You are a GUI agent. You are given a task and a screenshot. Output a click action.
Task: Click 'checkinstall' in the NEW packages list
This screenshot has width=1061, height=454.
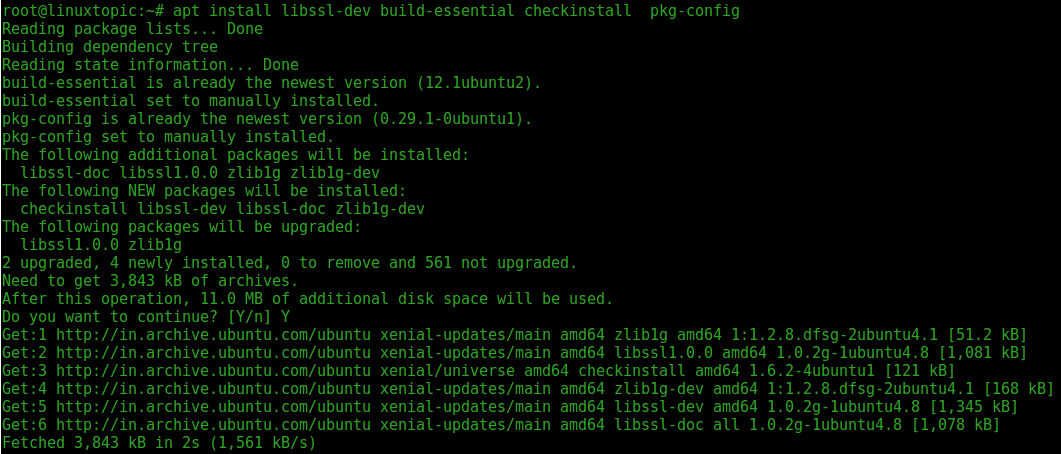(x=74, y=208)
